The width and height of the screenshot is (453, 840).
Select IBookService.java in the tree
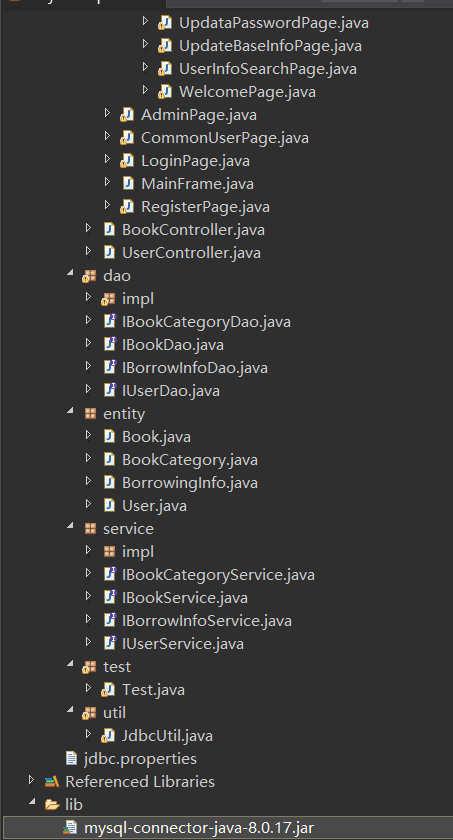[x=185, y=598]
